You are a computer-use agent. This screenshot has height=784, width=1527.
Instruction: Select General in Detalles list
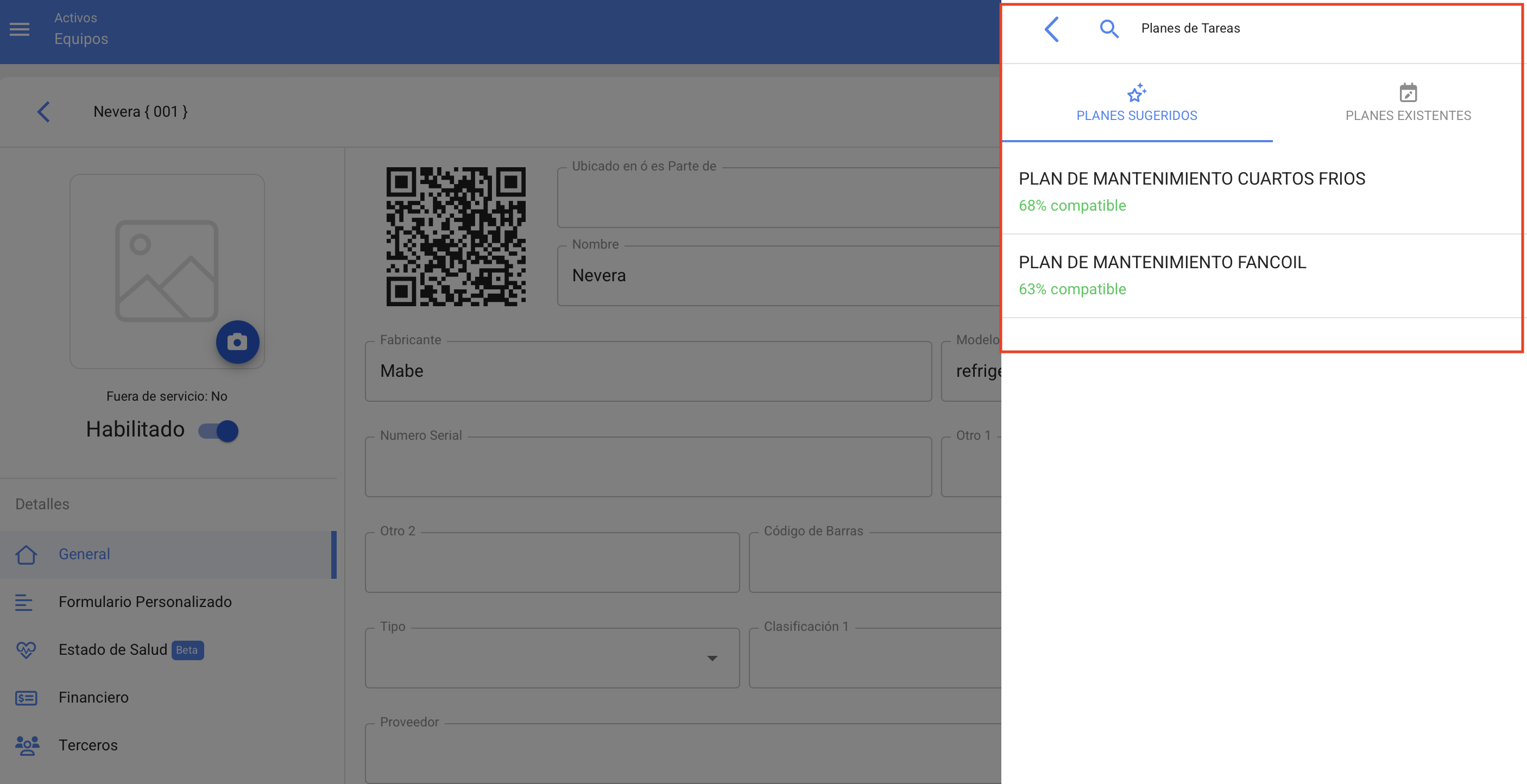pyautogui.click(x=84, y=554)
